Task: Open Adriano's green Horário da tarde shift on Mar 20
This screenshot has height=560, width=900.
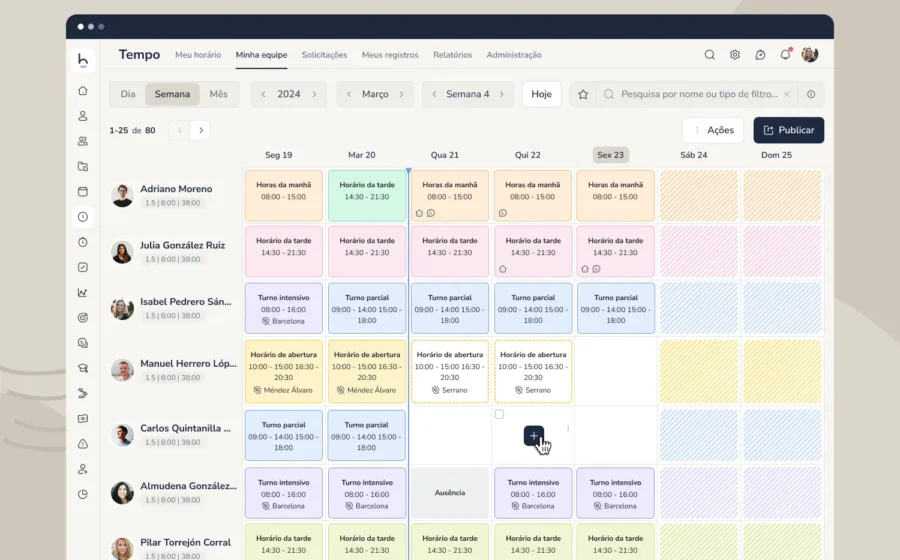Action: click(x=367, y=196)
